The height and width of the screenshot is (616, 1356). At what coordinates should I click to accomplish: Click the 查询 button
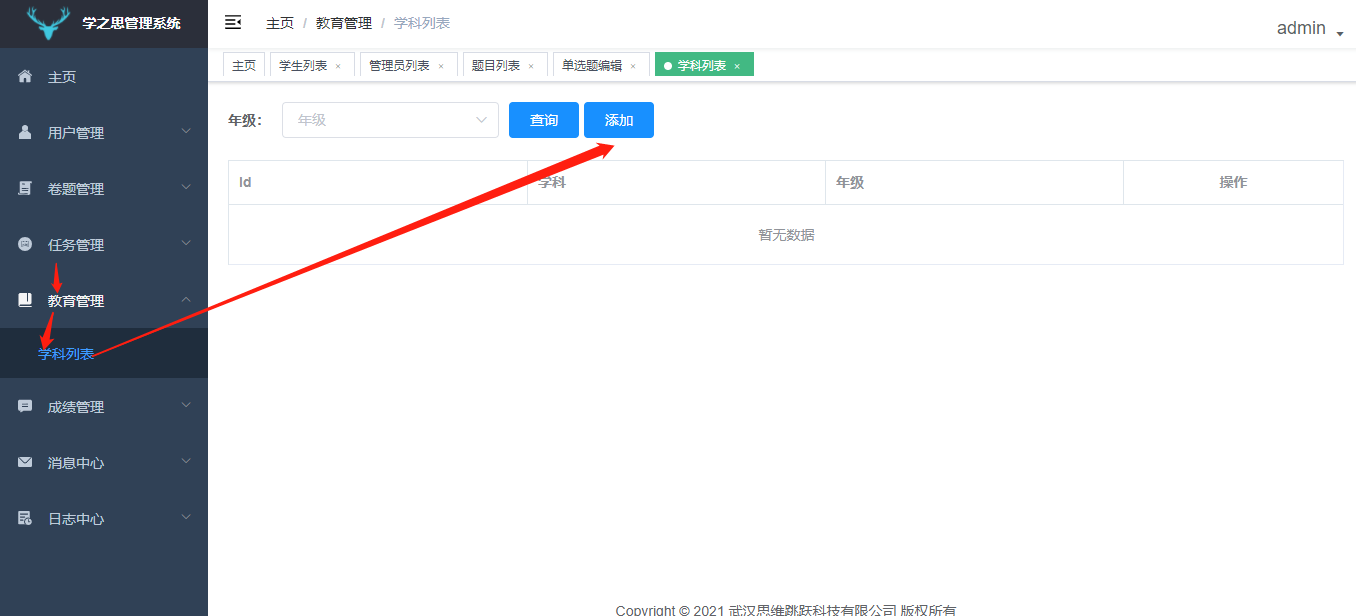pos(544,120)
